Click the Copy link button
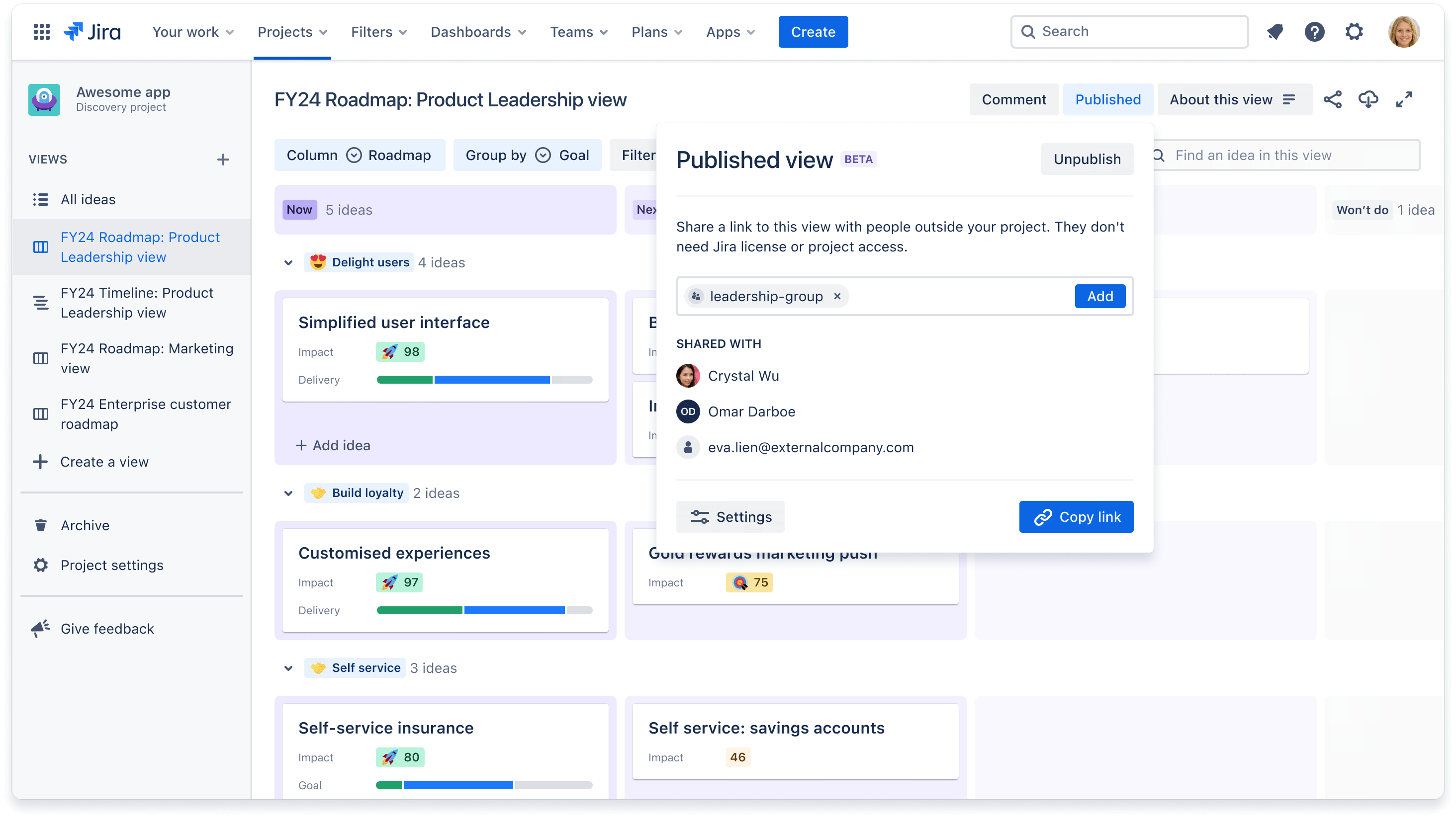 1076,517
